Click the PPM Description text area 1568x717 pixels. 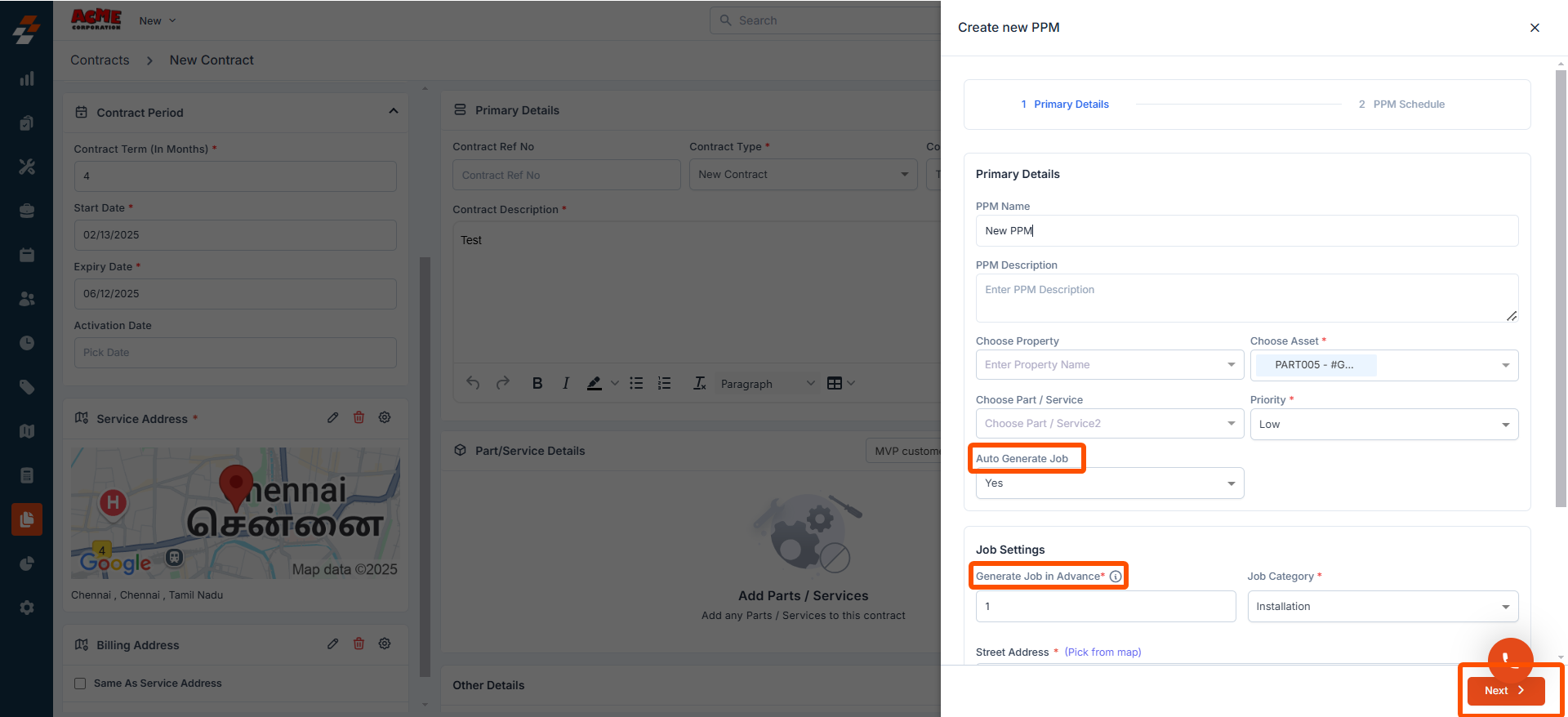point(1246,298)
